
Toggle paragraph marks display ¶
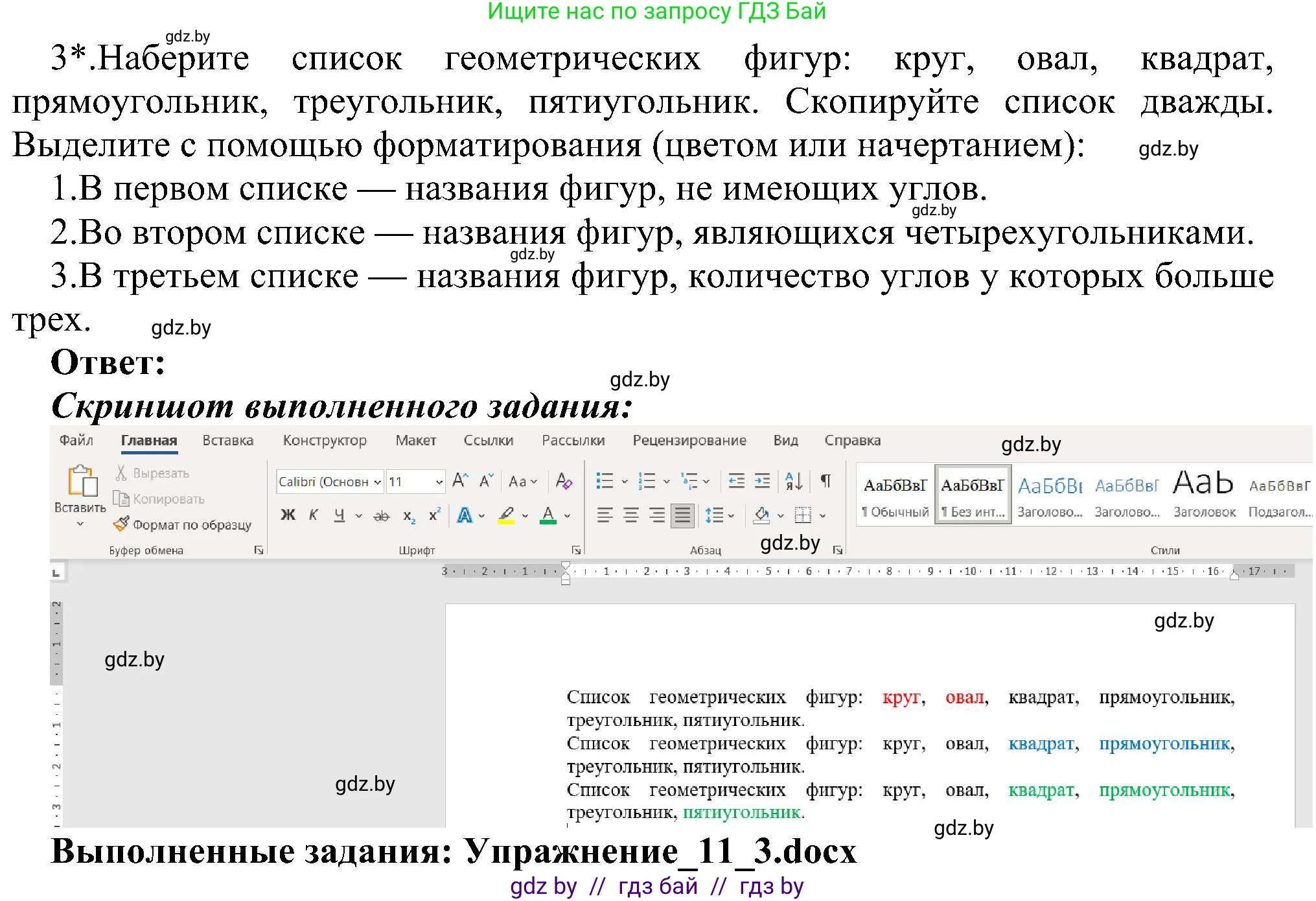point(825,481)
